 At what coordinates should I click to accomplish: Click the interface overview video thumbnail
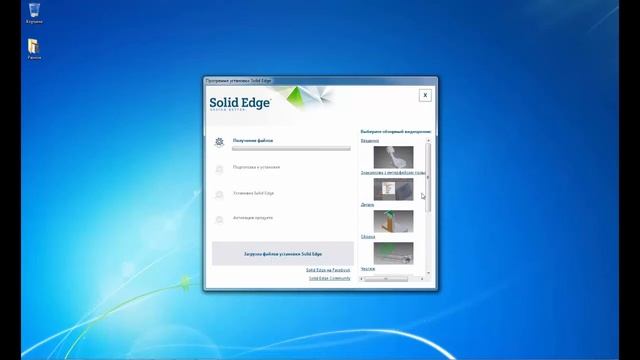393,189
